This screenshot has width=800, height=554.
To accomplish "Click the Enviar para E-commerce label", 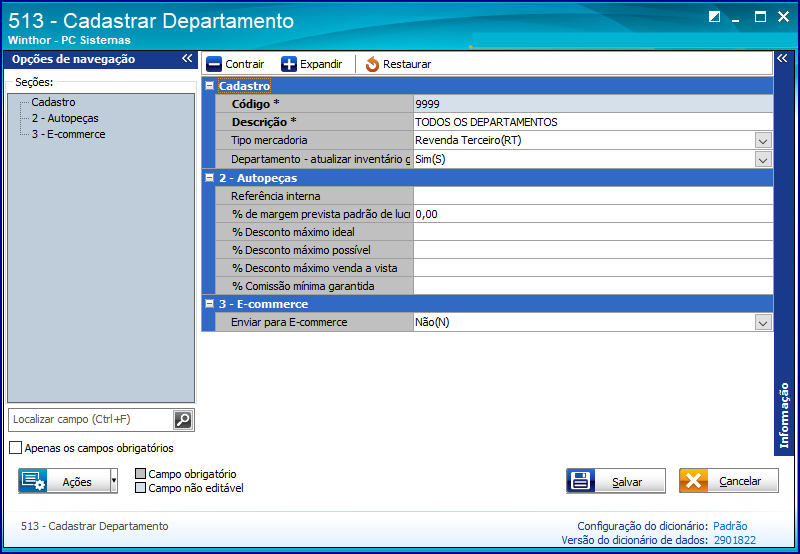I will pos(289,322).
